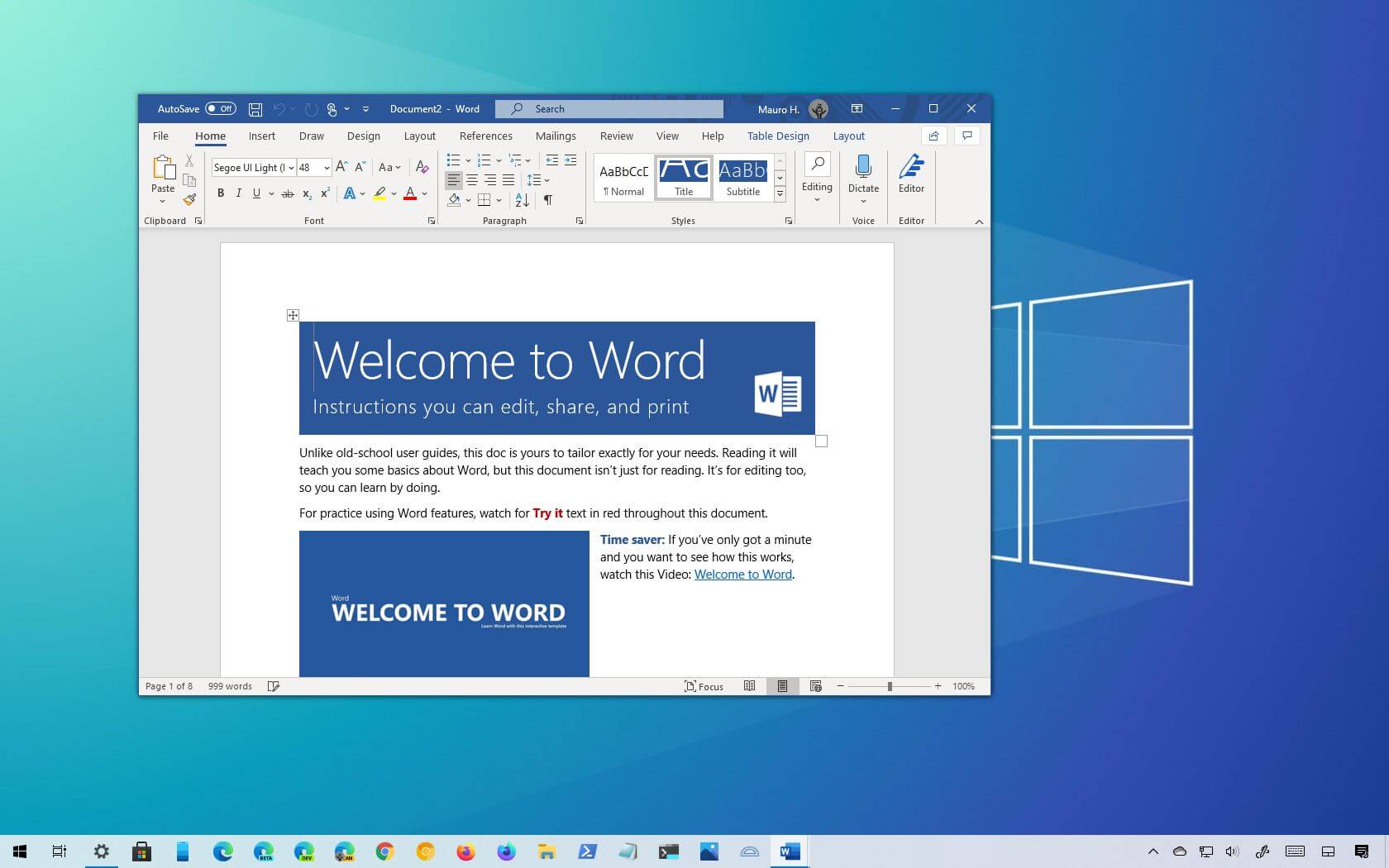
Task: Apply the Normal style
Action: pyautogui.click(x=623, y=178)
